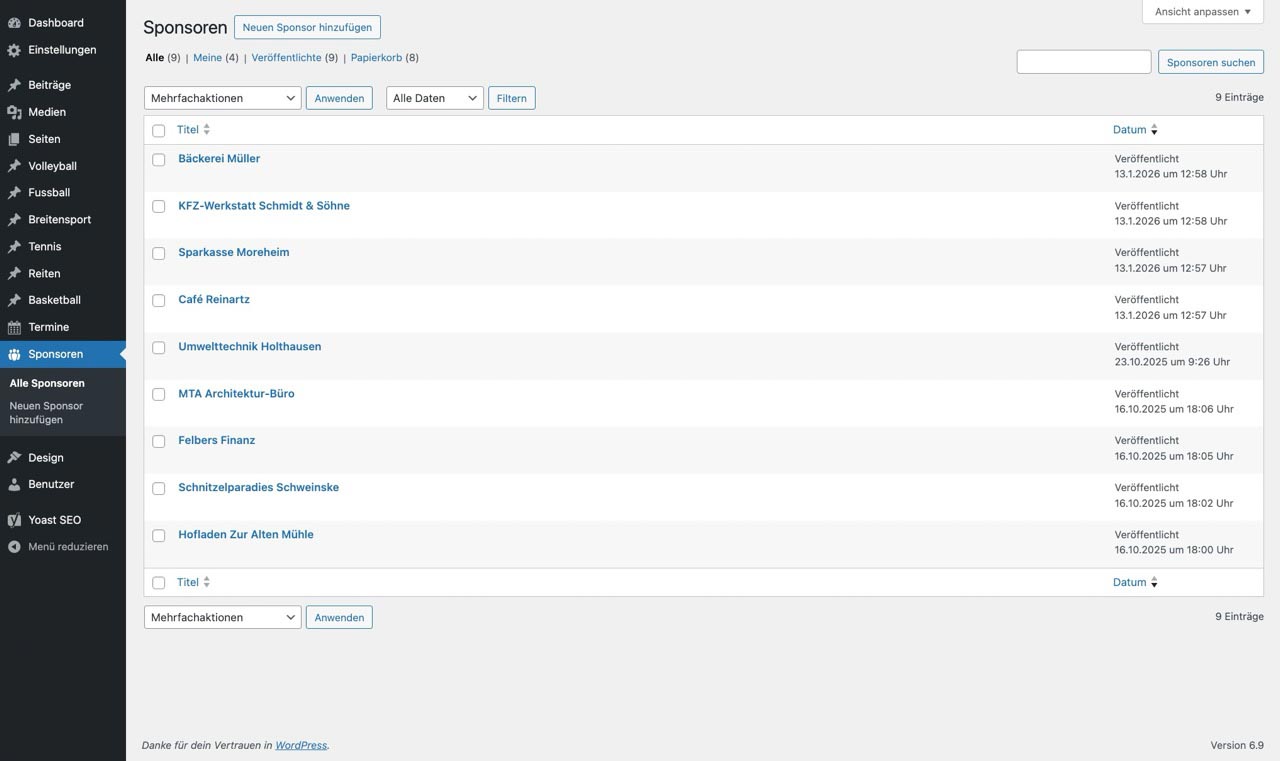Open Medien via its media icon

(x=14, y=112)
